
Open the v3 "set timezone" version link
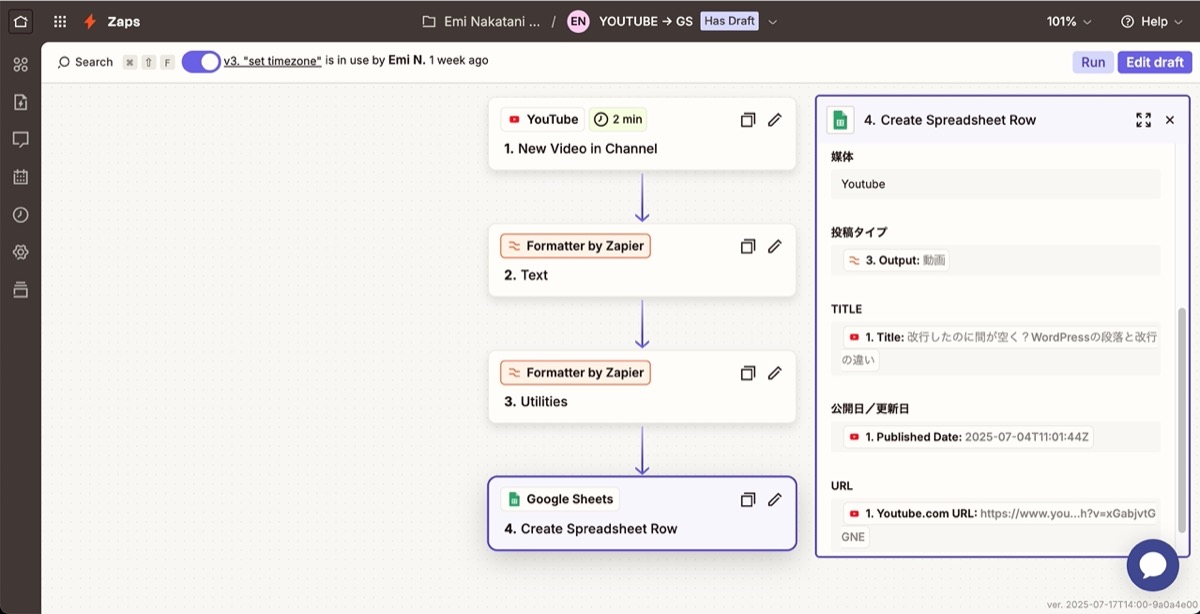(272, 60)
